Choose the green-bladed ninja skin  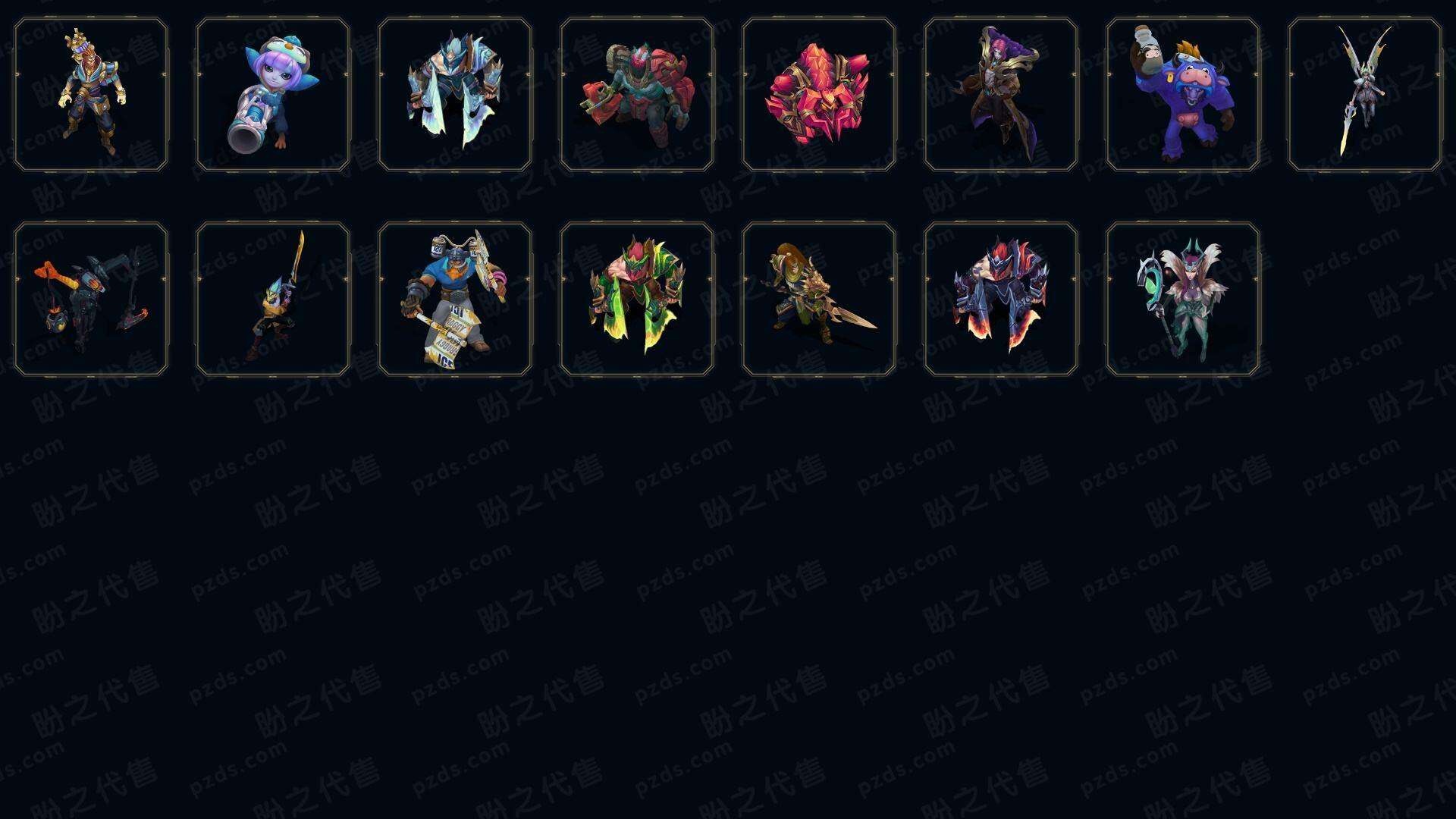click(637, 299)
